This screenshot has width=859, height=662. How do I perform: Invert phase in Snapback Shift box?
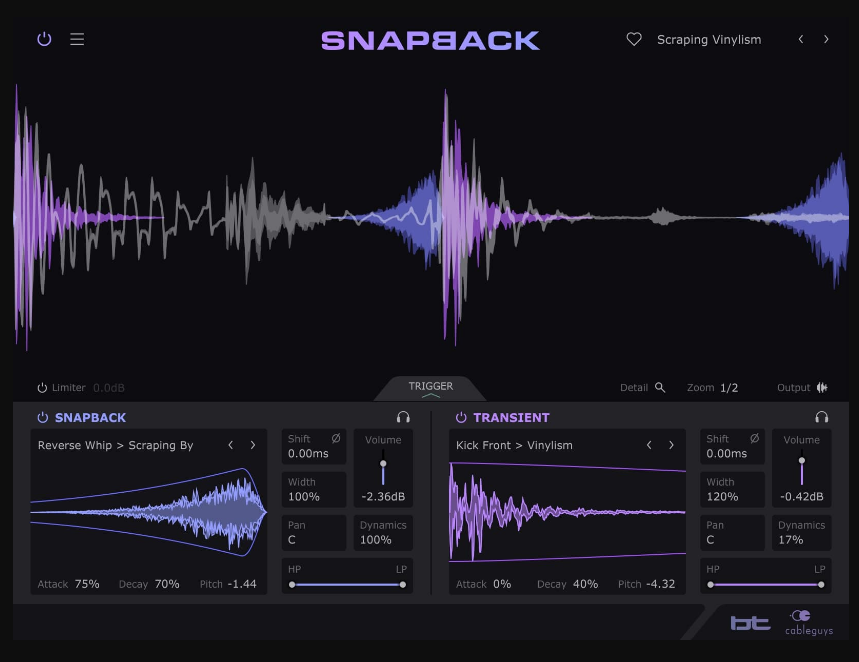pyautogui.click(x=336, y=439)
